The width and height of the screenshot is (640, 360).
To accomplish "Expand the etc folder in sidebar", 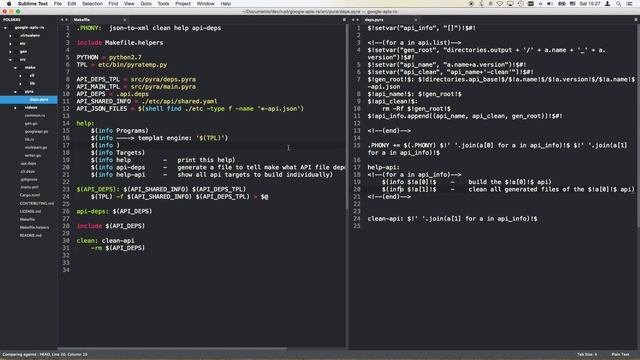I will pyautogui.click(x=11, y=44).
